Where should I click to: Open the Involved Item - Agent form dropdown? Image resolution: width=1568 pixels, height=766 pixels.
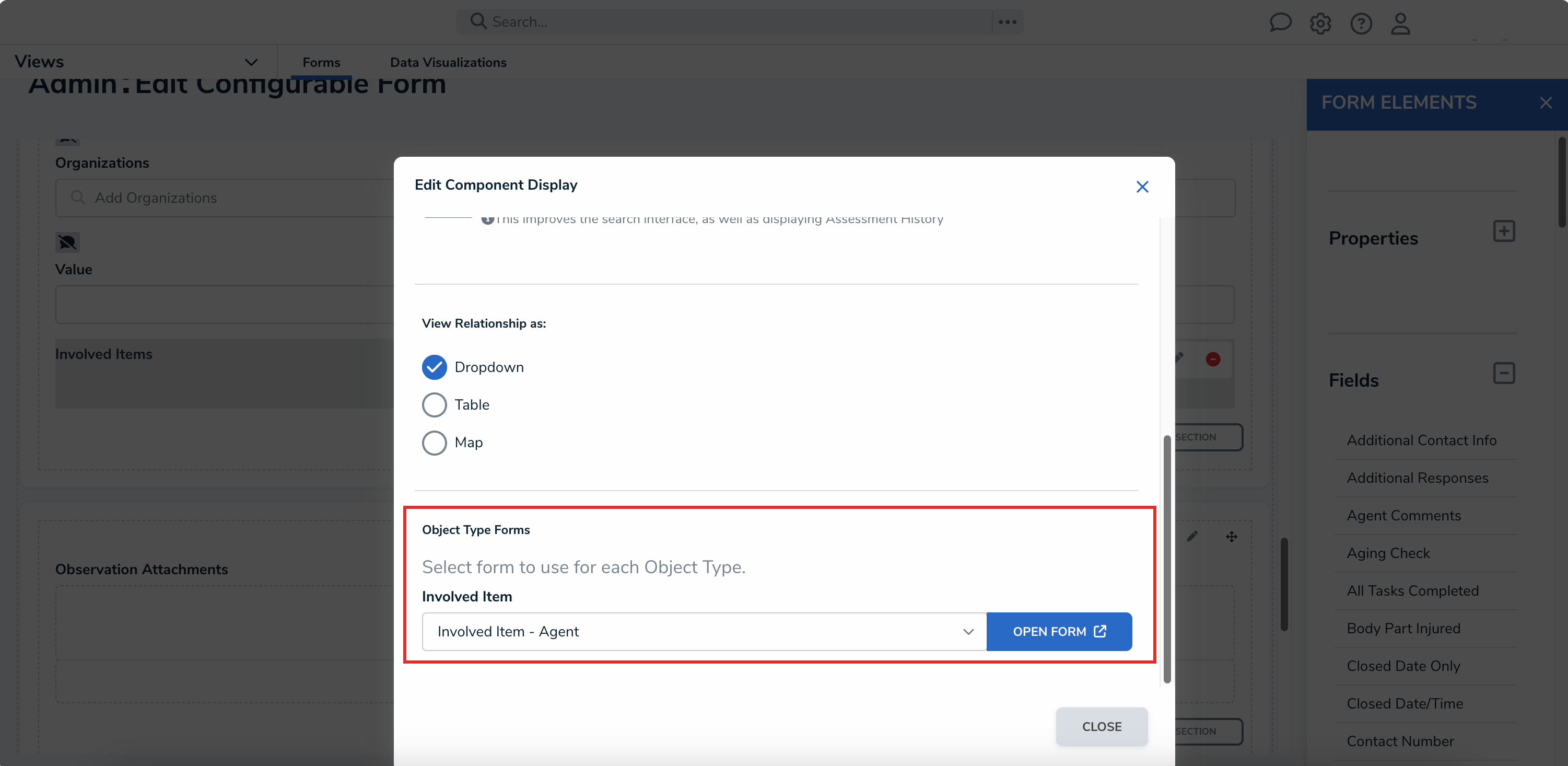(703, 631)
